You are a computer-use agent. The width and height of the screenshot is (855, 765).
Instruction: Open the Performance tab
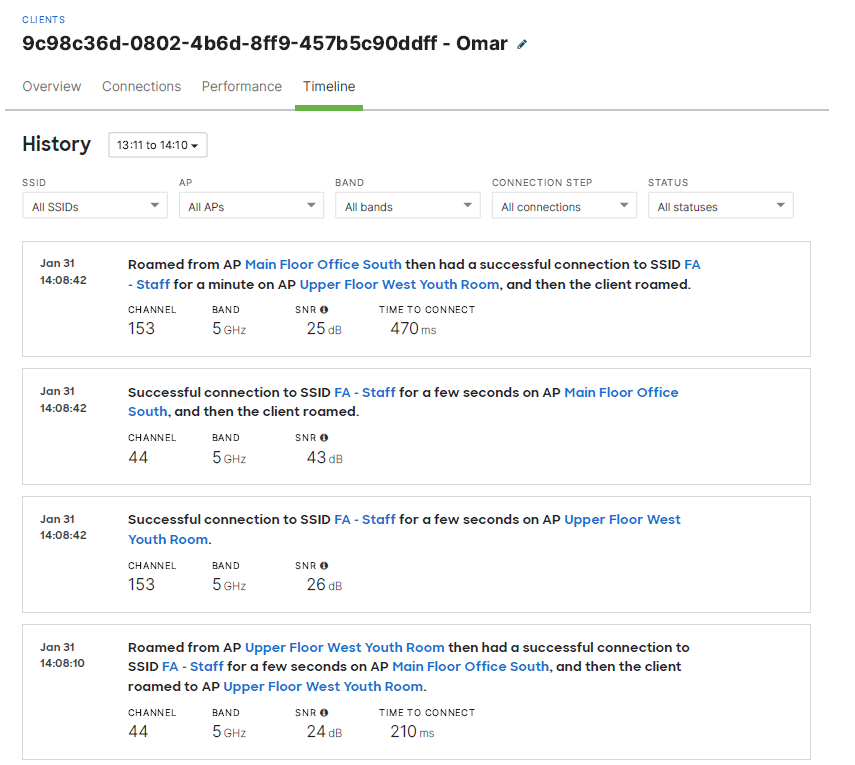point(242,87)
